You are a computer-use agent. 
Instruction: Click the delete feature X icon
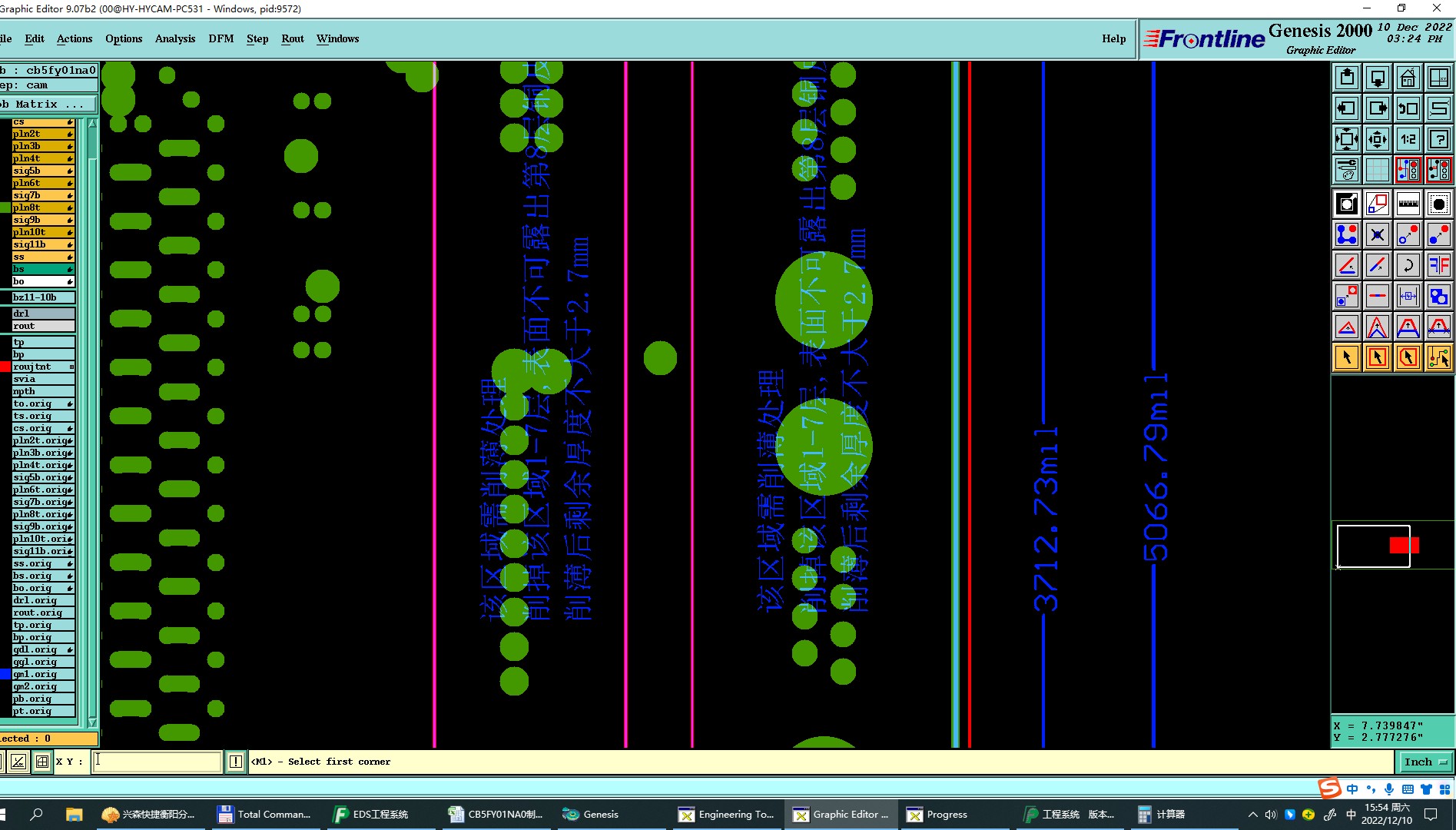[1378, 234]
